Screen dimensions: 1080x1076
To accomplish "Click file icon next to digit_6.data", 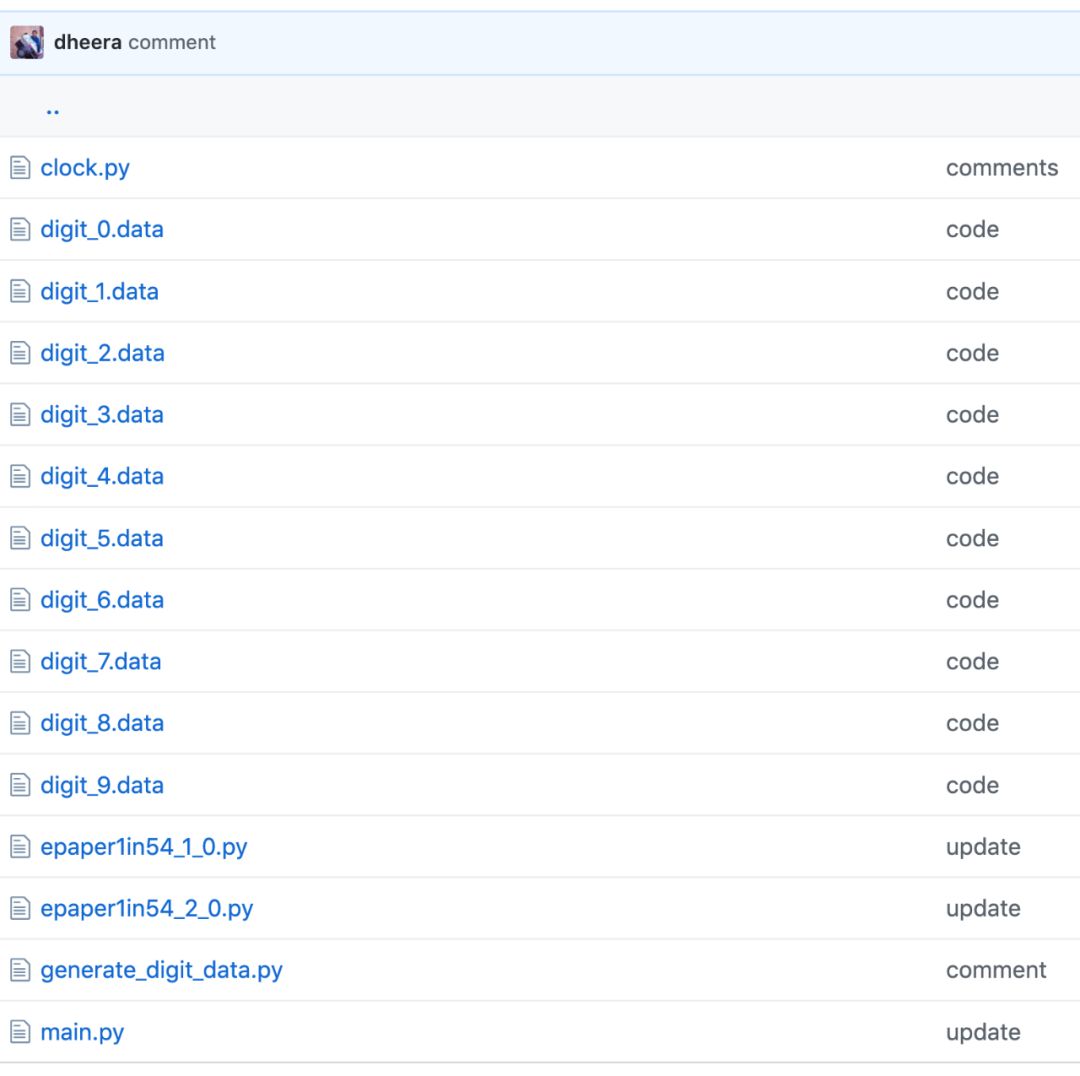I will click(x=20, y=600).
